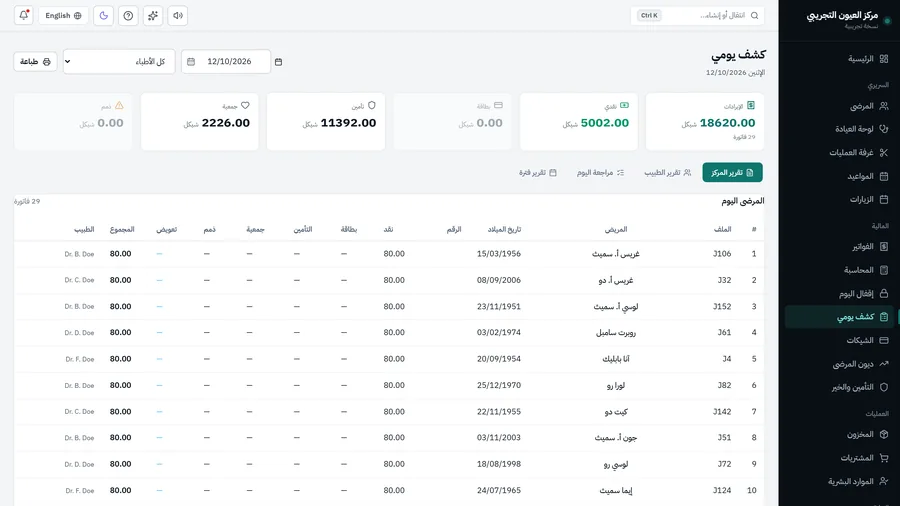Click file number J142

click(x=722, y=411)
